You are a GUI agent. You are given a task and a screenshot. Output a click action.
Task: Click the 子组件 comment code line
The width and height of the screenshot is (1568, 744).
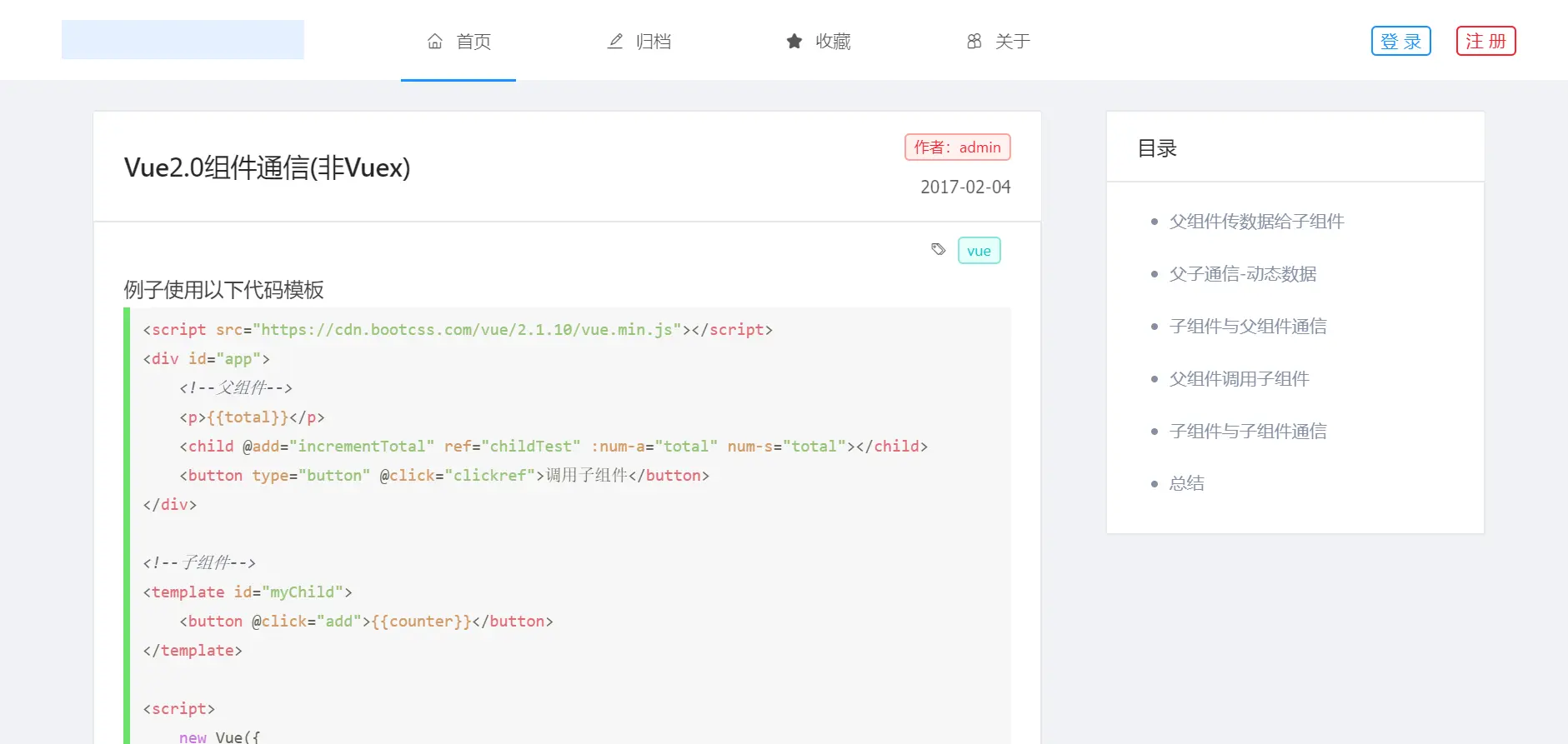(199, 563)
